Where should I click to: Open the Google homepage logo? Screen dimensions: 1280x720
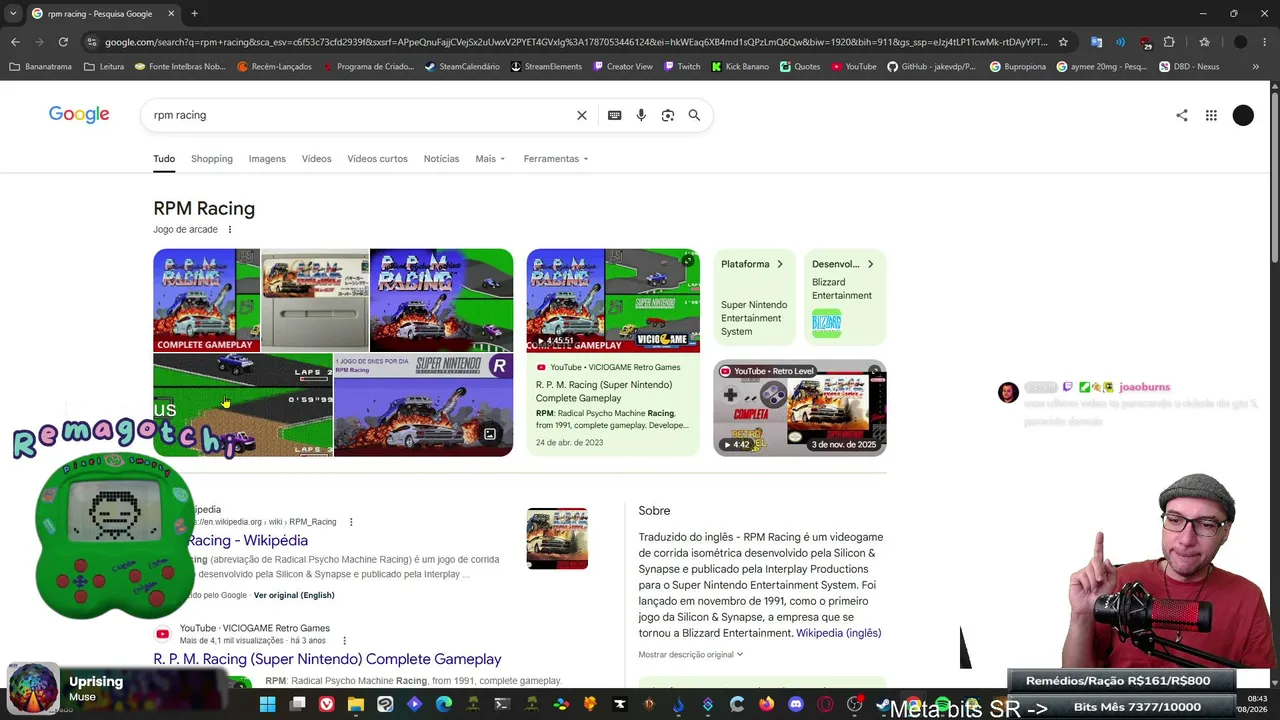pyautogui.click(x=79, y=115)
